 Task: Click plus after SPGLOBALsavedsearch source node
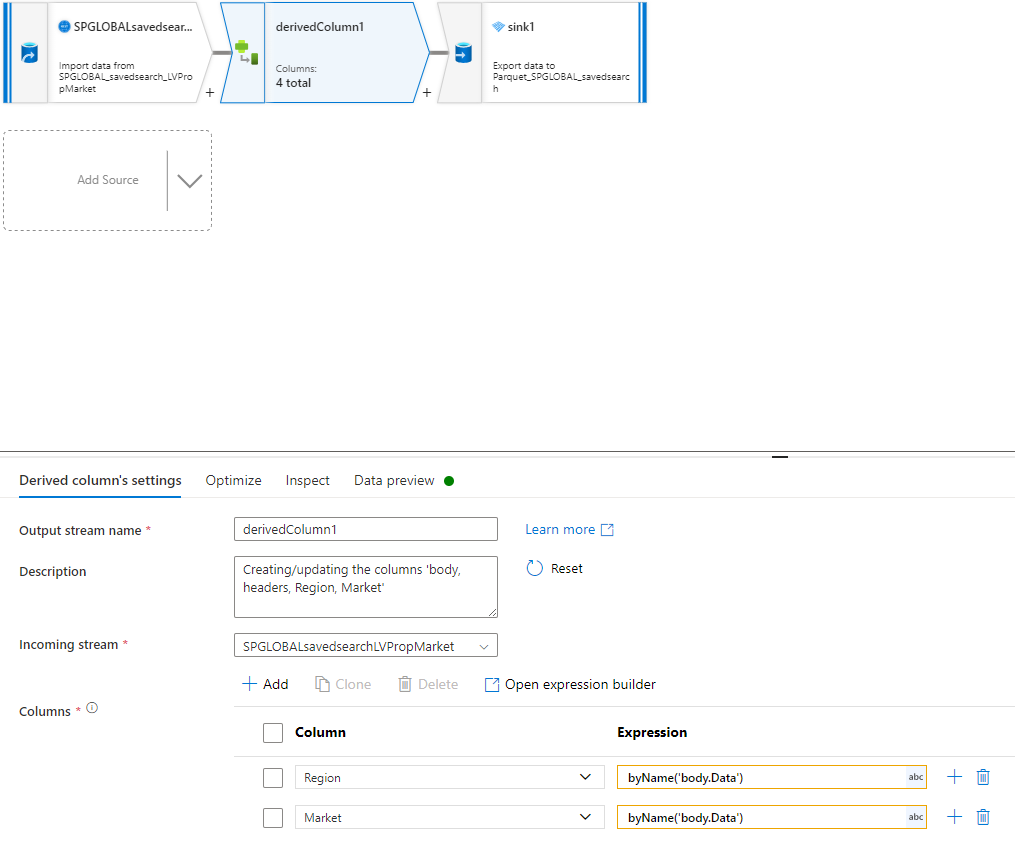(210, 93)
